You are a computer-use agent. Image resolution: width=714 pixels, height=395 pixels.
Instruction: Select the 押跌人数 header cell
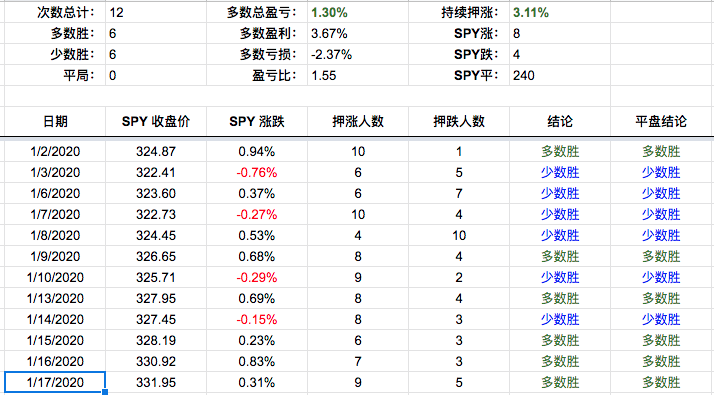click(459, 121)
